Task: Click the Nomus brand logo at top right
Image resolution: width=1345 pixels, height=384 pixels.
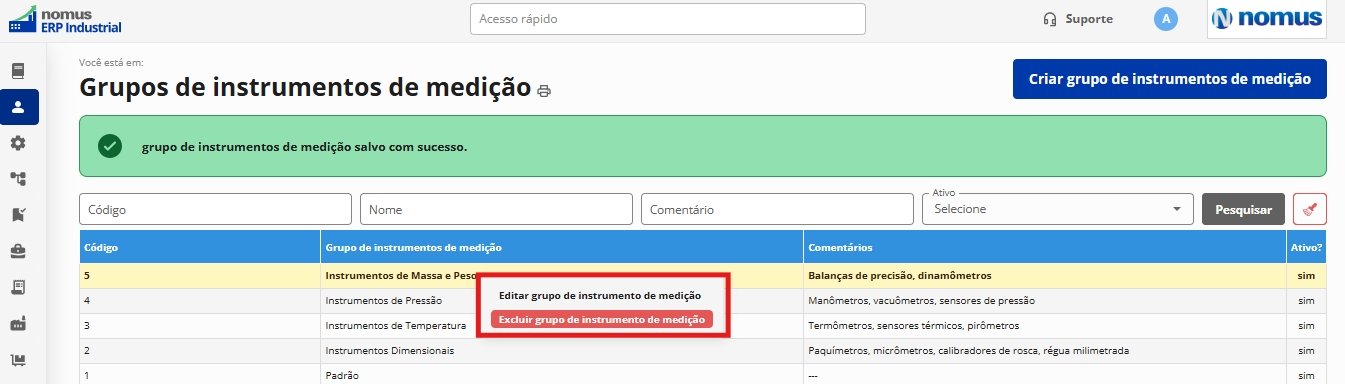Action: (x=1267, y=18)
